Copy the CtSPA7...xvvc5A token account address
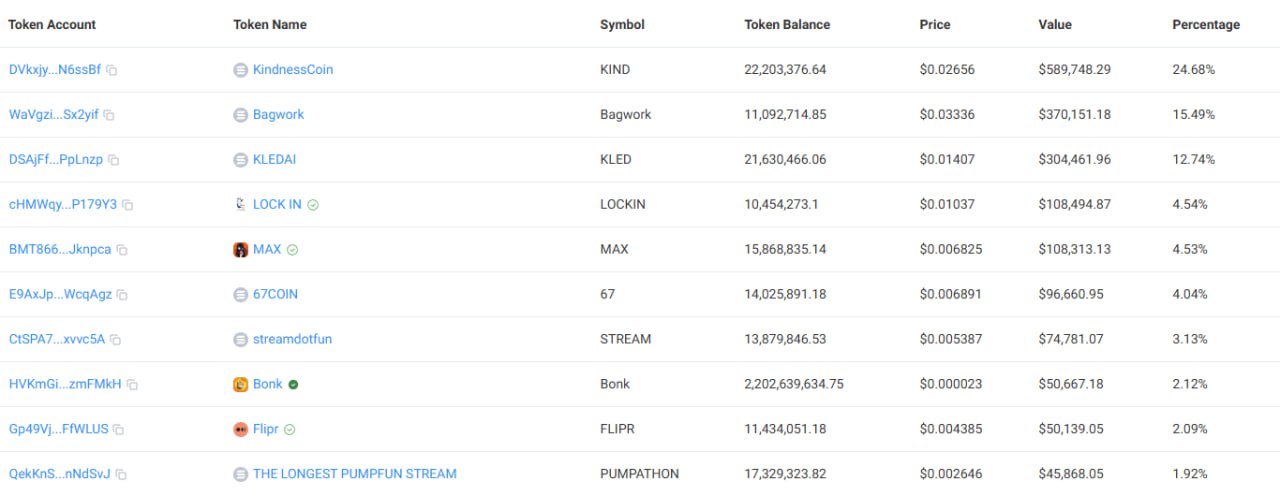The width and height of the screenshot is (1280, 496). click(115, 340)
